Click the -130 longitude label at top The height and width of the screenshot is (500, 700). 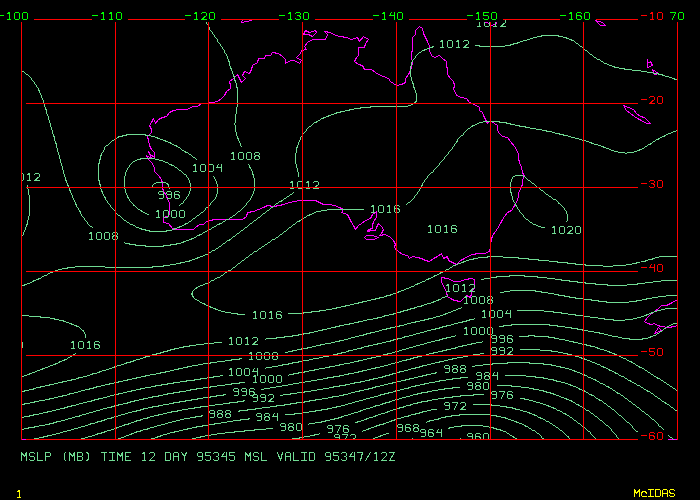pos(297,16)
